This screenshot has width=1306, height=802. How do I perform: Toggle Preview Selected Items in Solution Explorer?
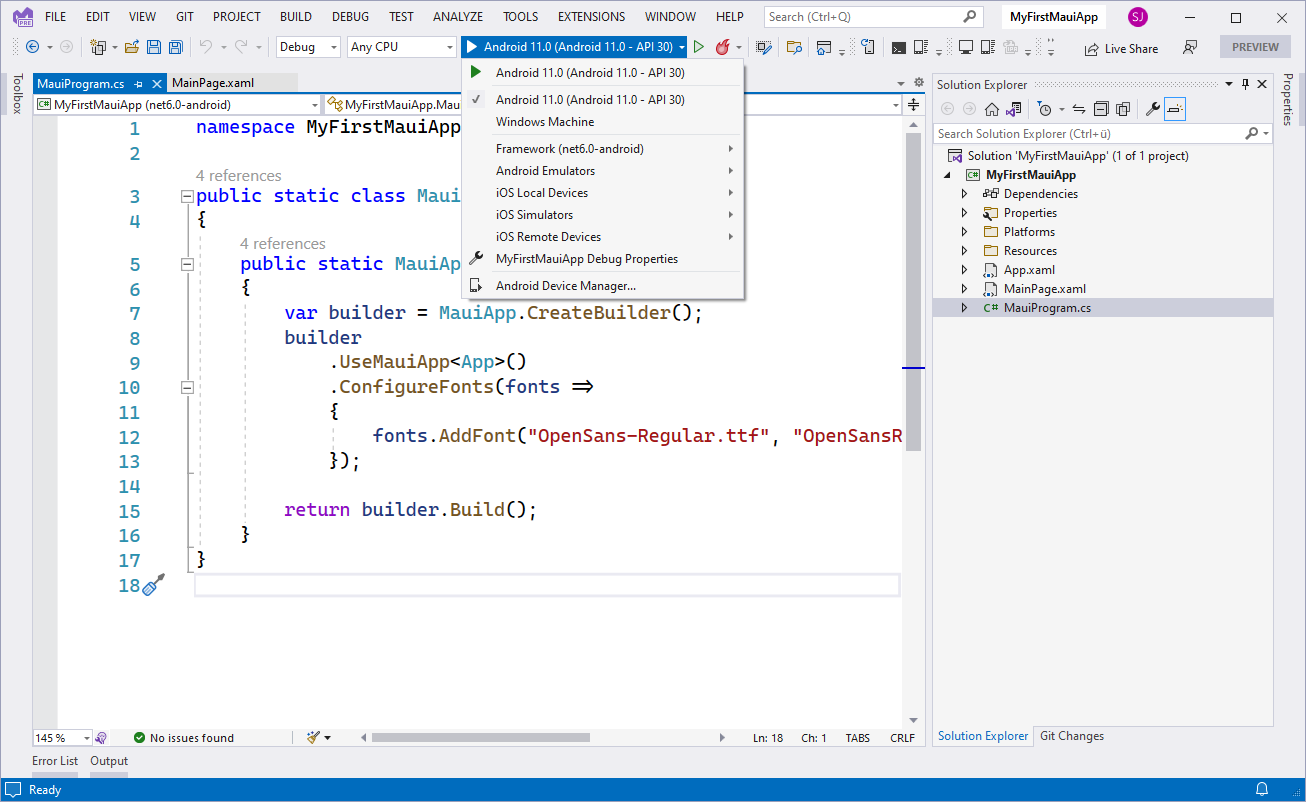click(1175, 109)
